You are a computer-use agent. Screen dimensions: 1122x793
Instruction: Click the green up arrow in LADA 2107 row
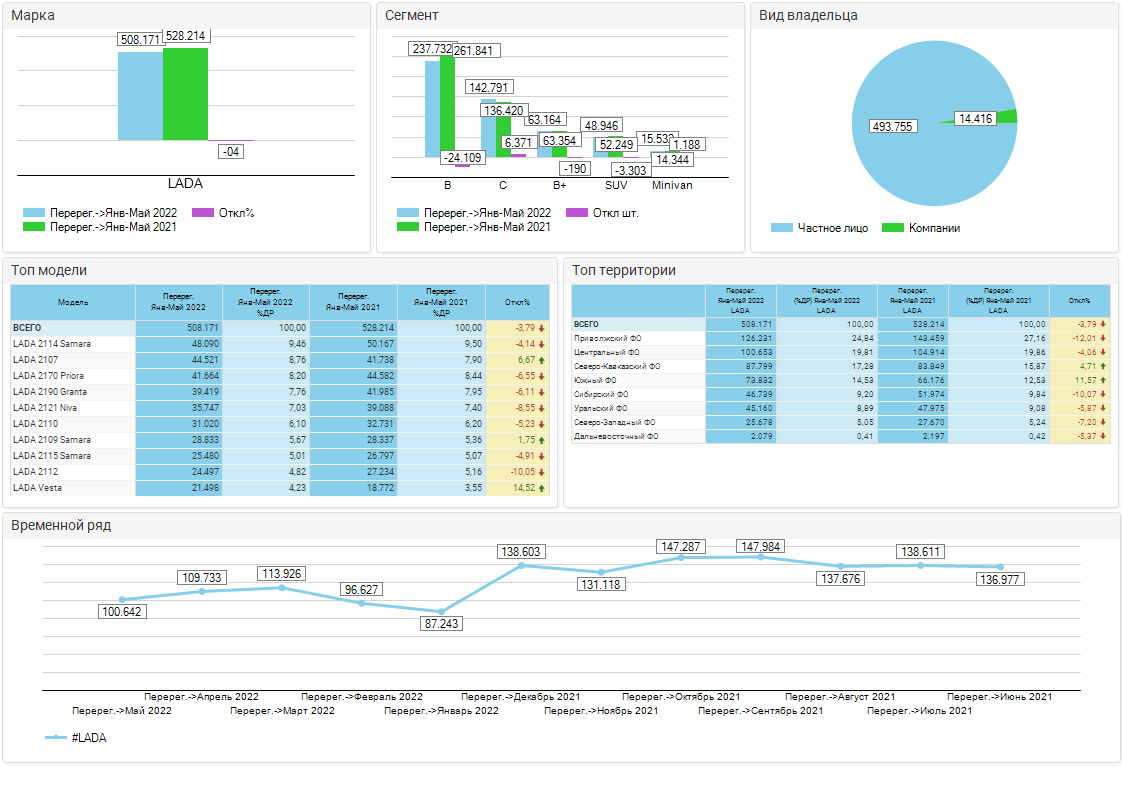(542, 360)
